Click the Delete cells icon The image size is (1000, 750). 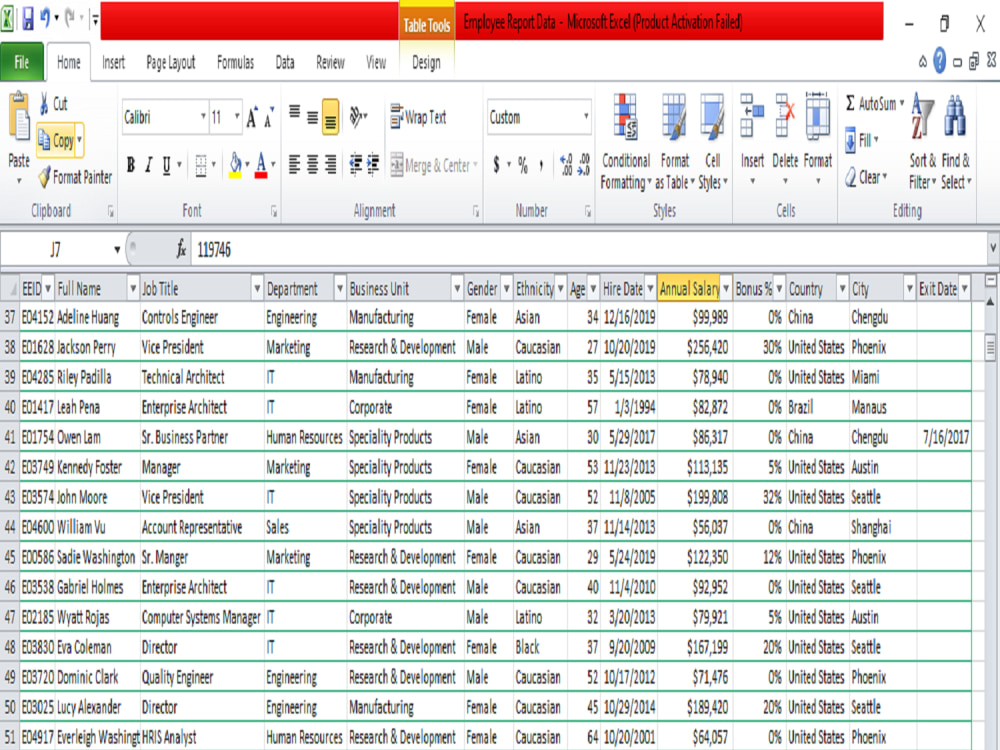(785, 116)
